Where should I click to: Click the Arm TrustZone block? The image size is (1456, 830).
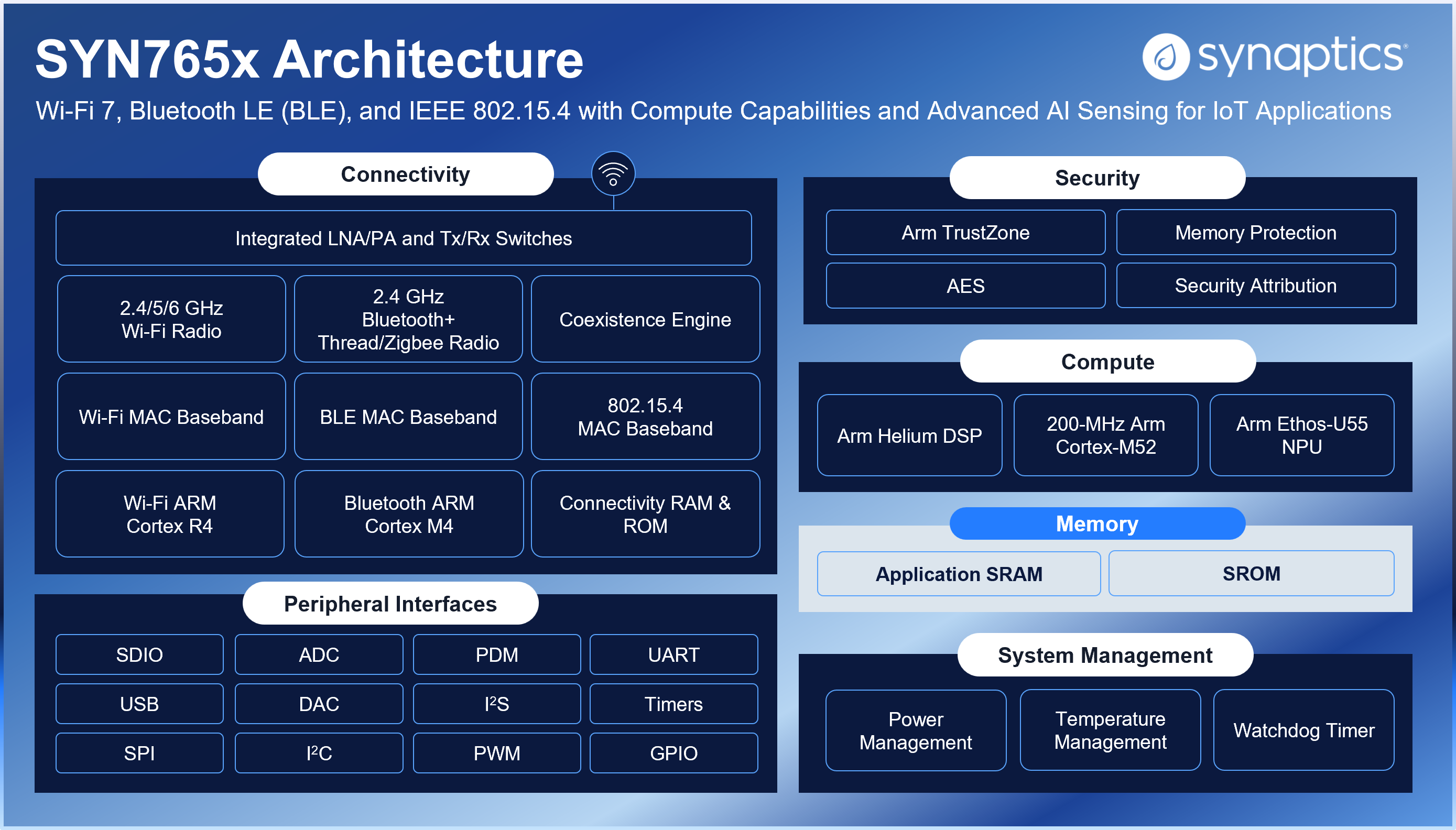tap(964, 233)
